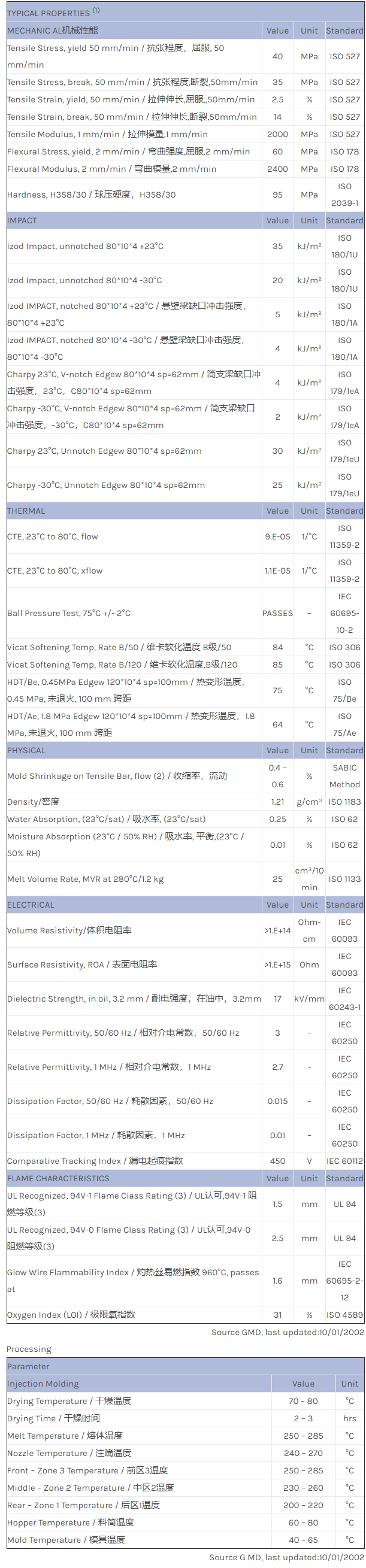Click the Ball Pressure Test PASSES cell

277,614
